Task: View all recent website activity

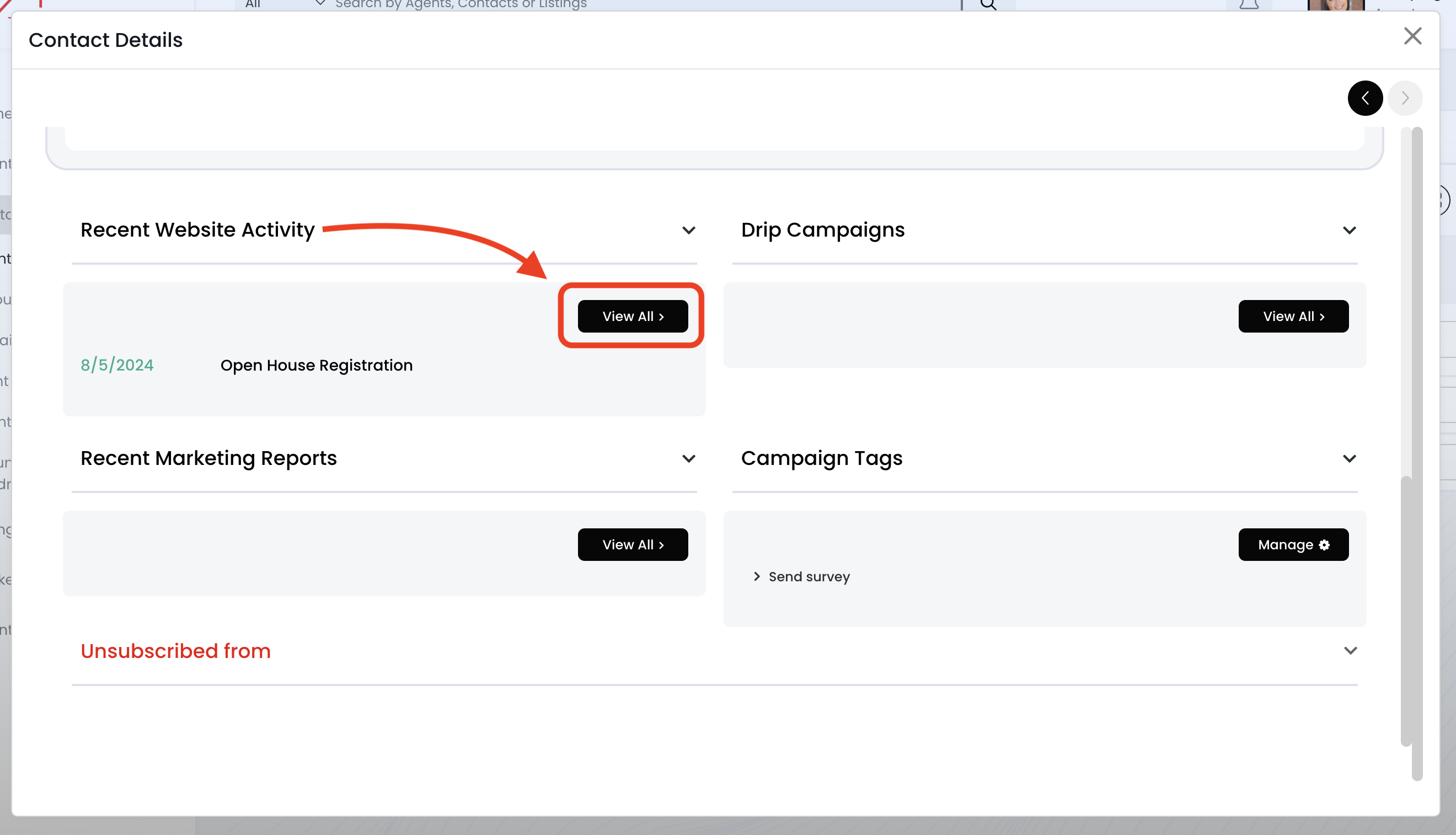Action: tap(633, 317)
